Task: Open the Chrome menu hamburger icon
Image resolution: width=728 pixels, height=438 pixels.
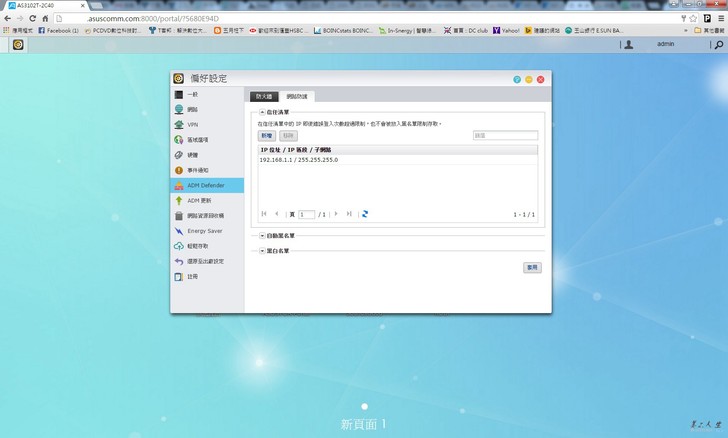Action: tap(721, 19)
